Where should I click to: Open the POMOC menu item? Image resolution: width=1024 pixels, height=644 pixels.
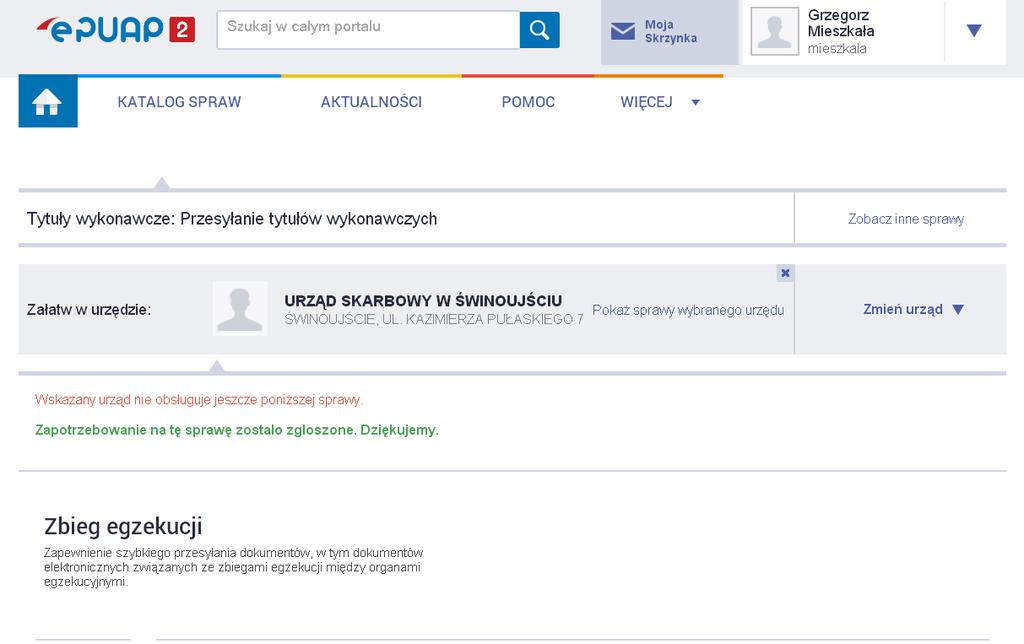[x=528, y=102]
